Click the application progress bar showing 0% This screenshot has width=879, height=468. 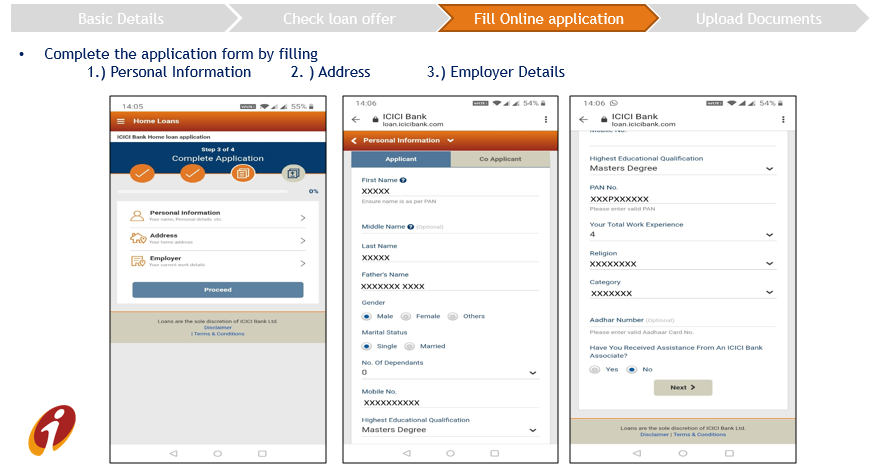(202, 192)
